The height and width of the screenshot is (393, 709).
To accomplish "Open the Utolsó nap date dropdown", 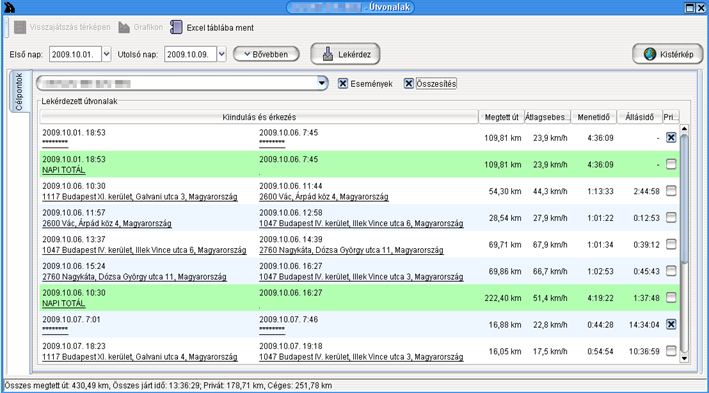I will [x=222, y=54].
